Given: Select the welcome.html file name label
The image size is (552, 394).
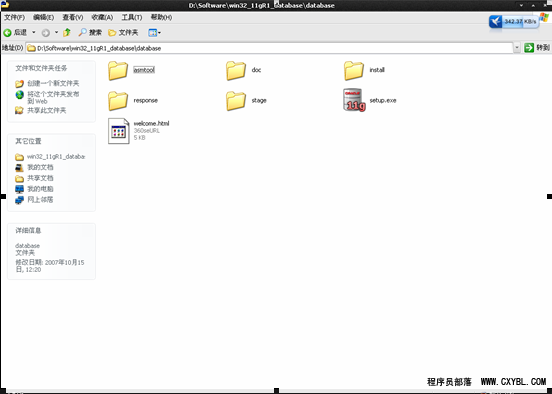Looking at the screenshot, I should pyautogui.click(x=151, y=123).
